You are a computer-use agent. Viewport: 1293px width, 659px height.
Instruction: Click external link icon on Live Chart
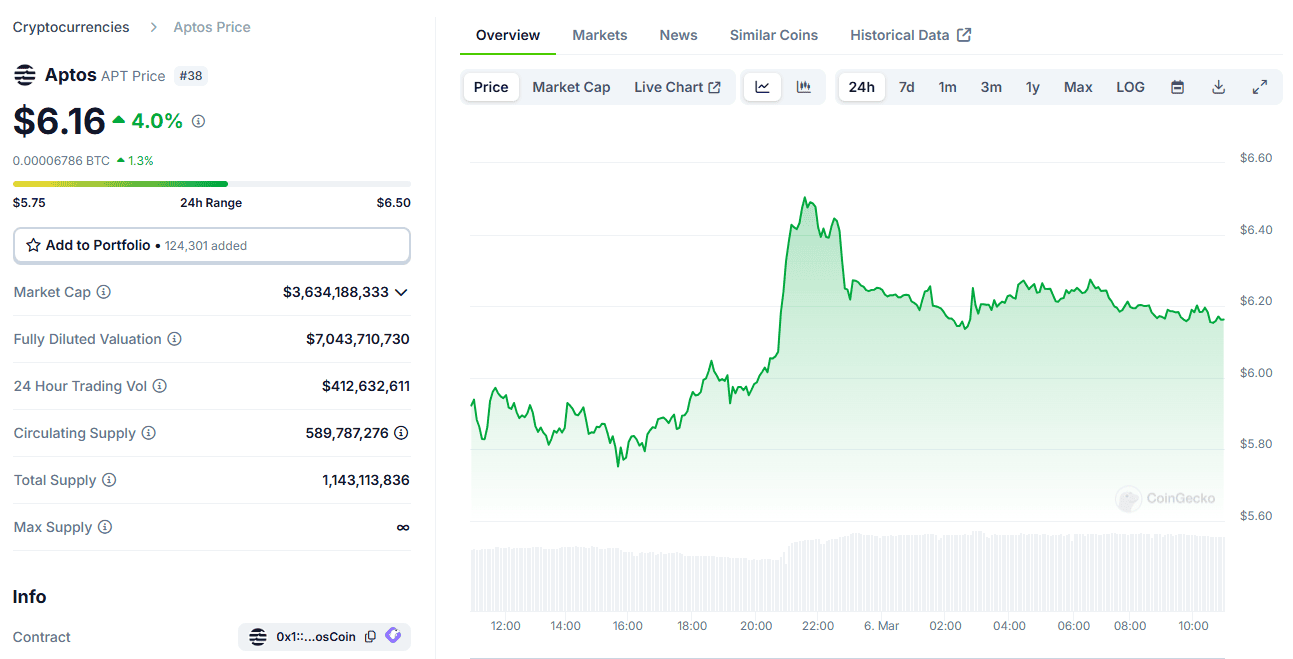(715, 87)
